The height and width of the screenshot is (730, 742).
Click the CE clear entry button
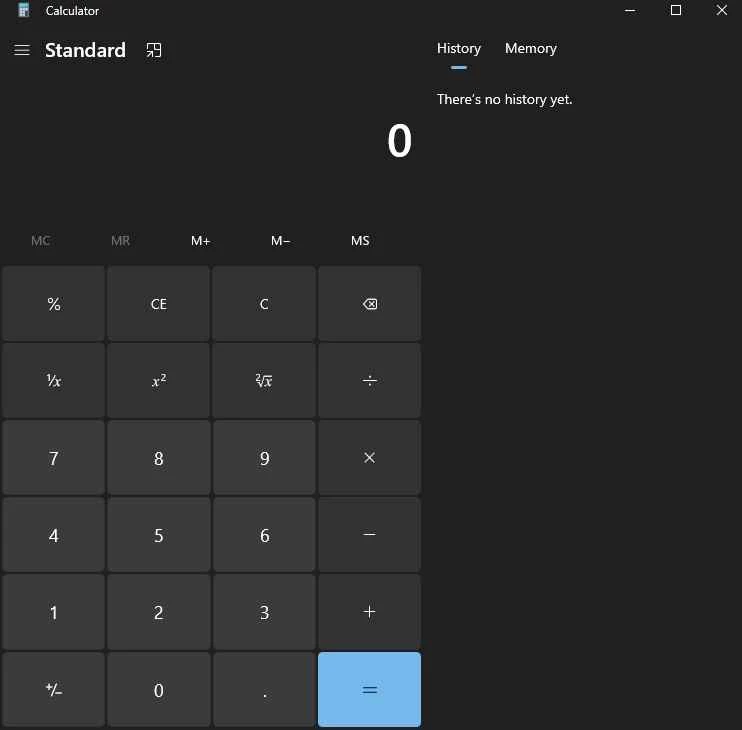coord(159,304)
